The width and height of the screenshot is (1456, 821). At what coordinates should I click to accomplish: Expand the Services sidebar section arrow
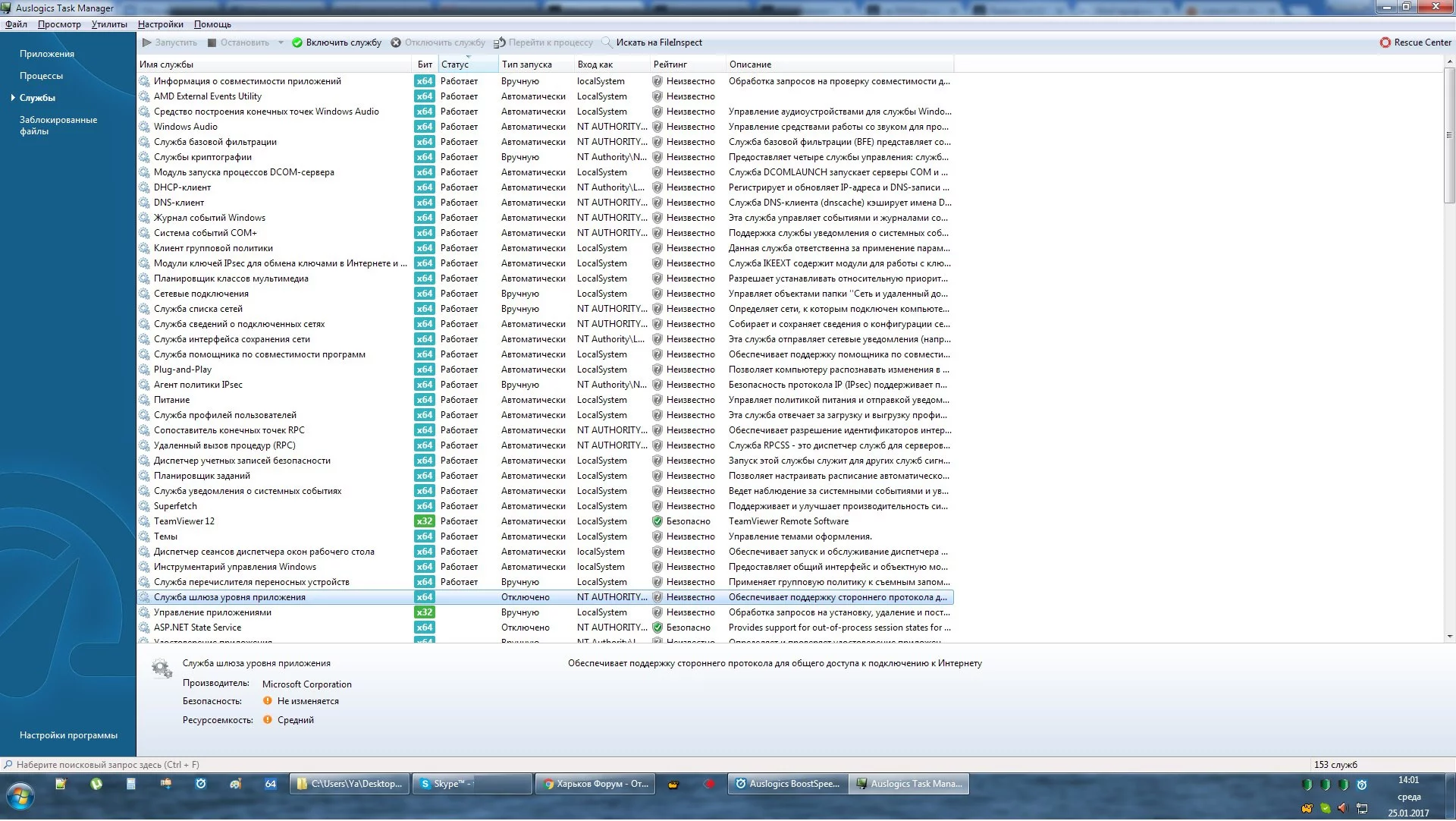[13, 98]
